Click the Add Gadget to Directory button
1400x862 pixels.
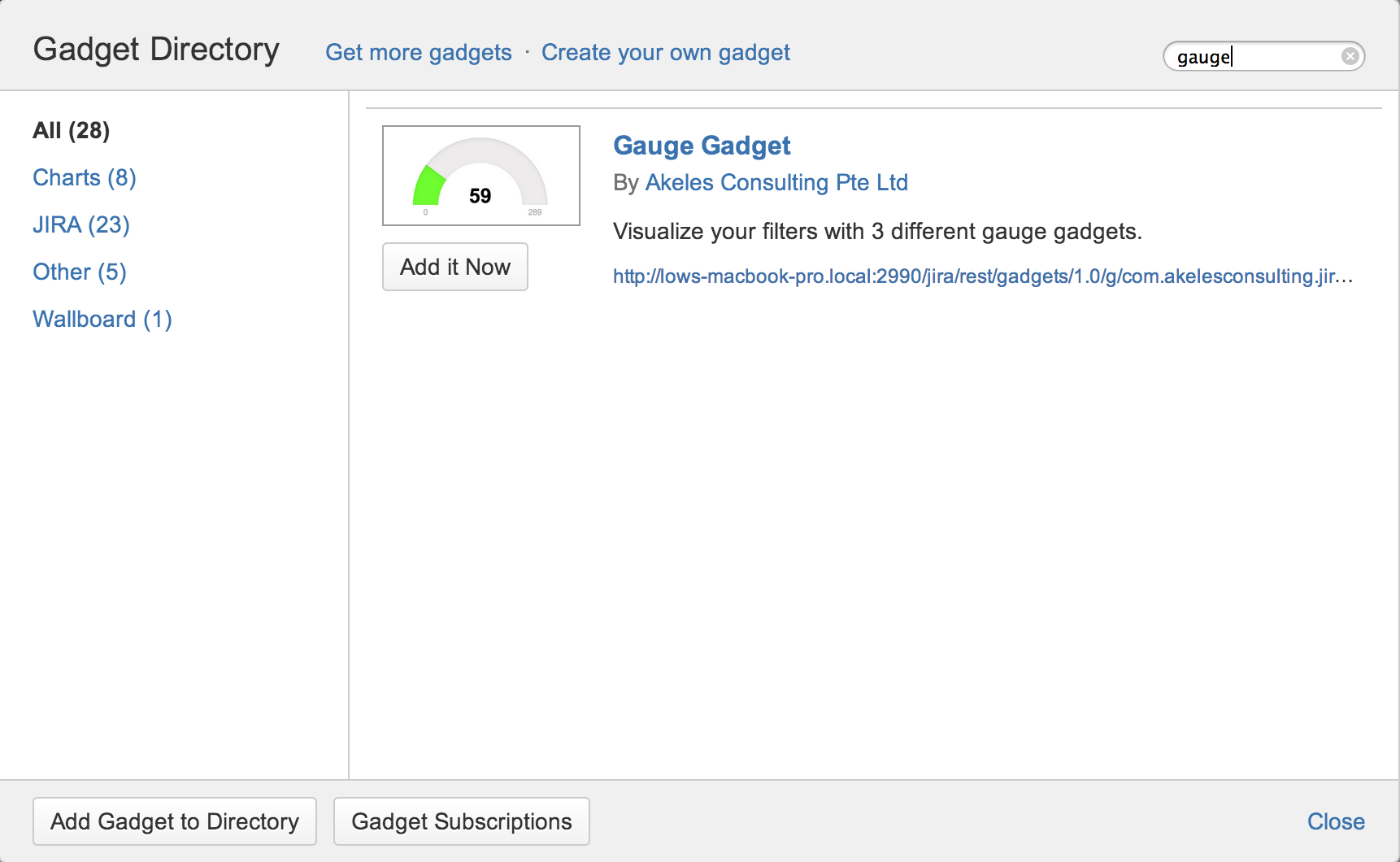(175, 821)
